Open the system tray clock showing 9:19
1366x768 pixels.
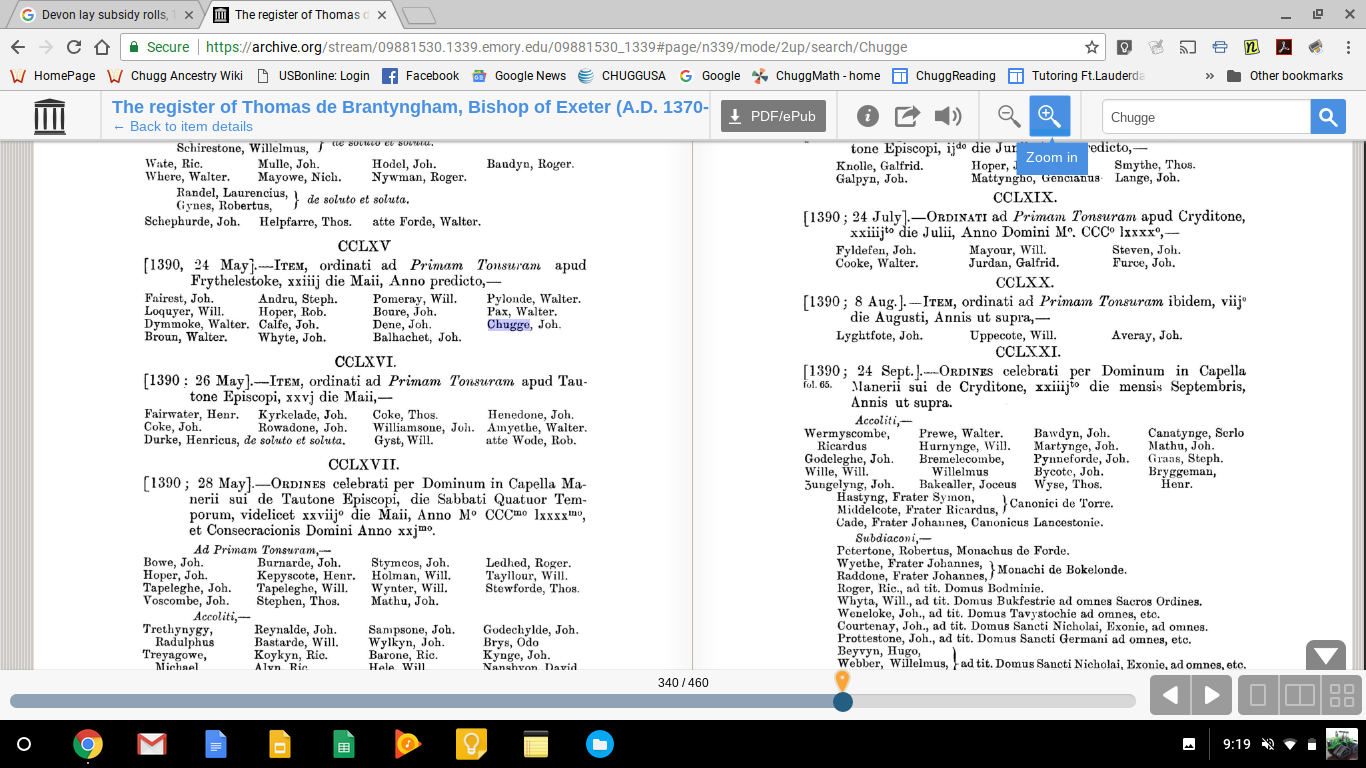pyautogui.click(x=1236, y=744)
